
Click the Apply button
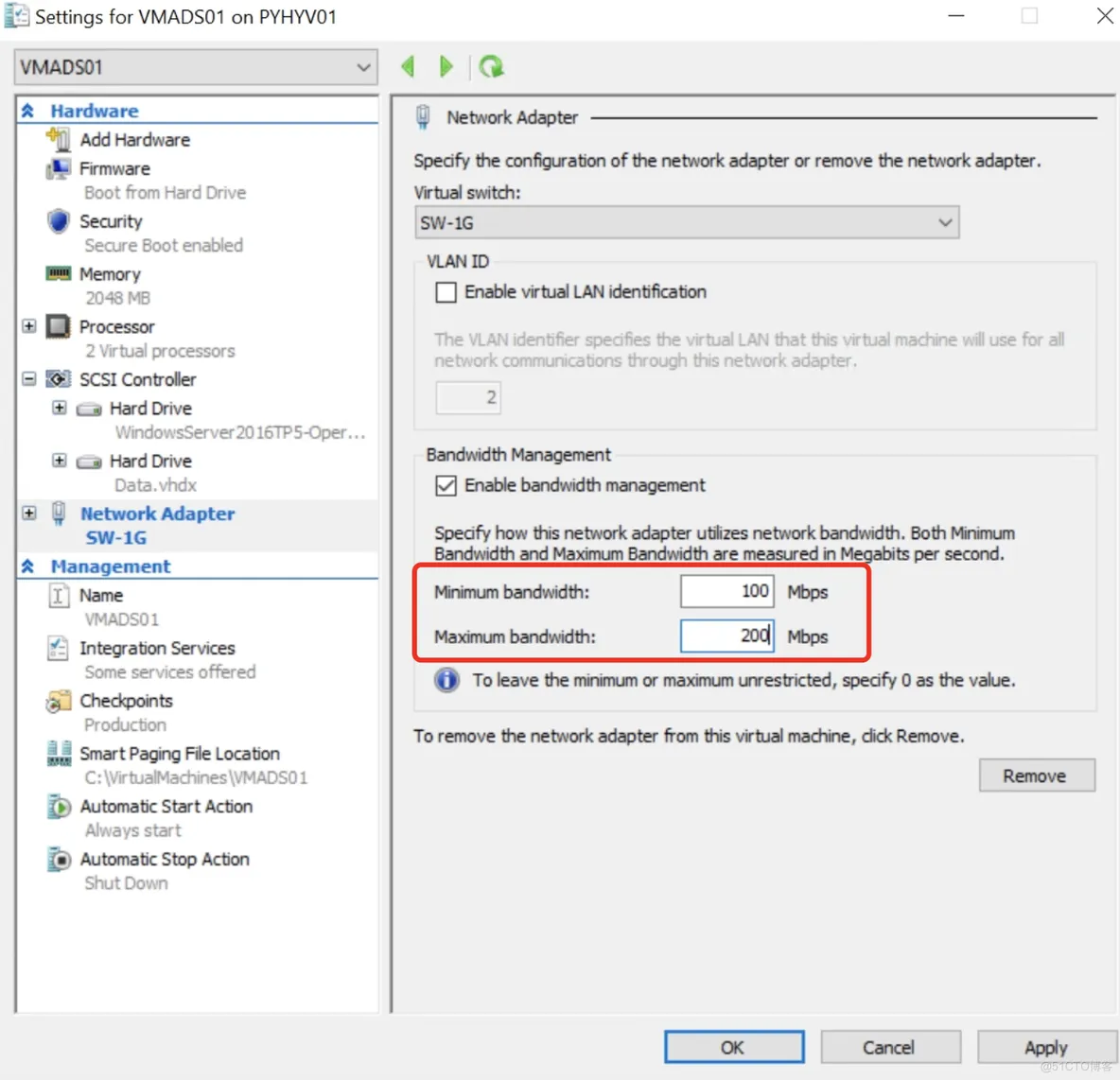click(x=1045, y=1047)
